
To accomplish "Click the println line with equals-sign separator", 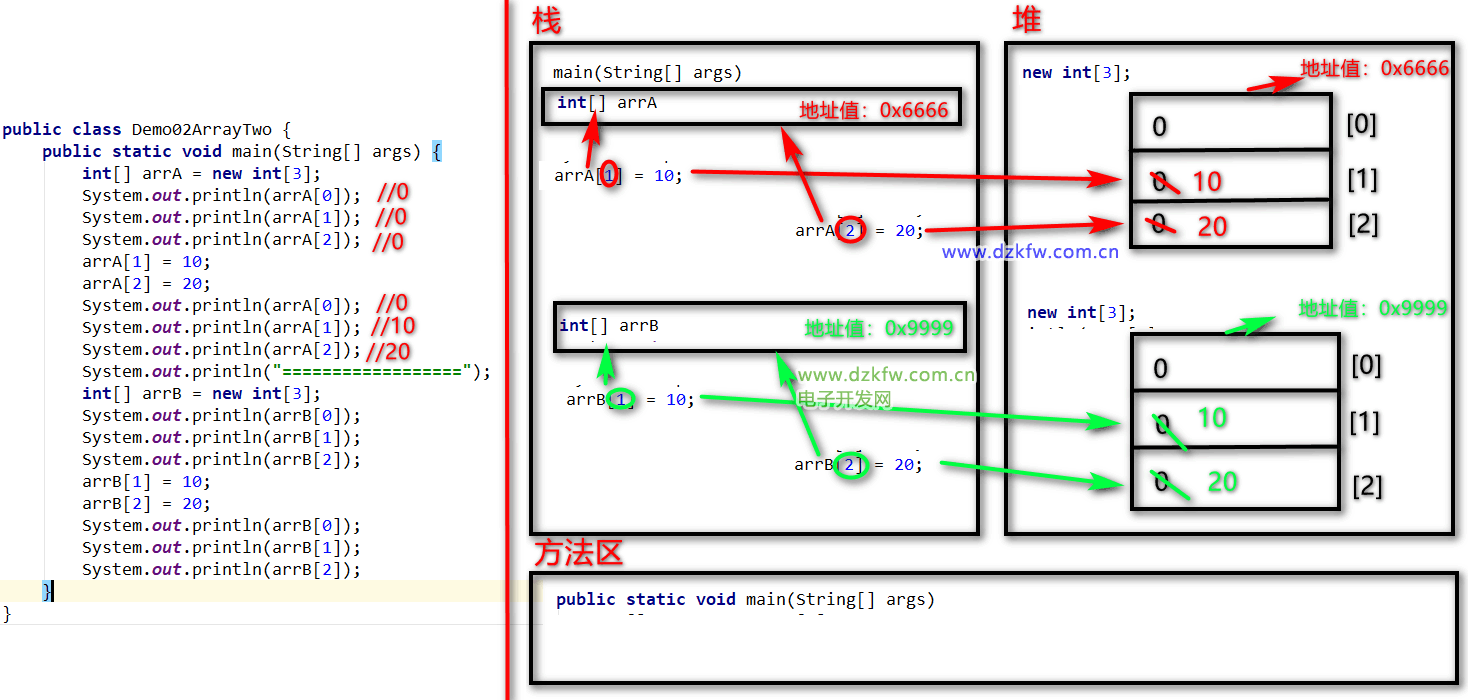I will (286, 372).
